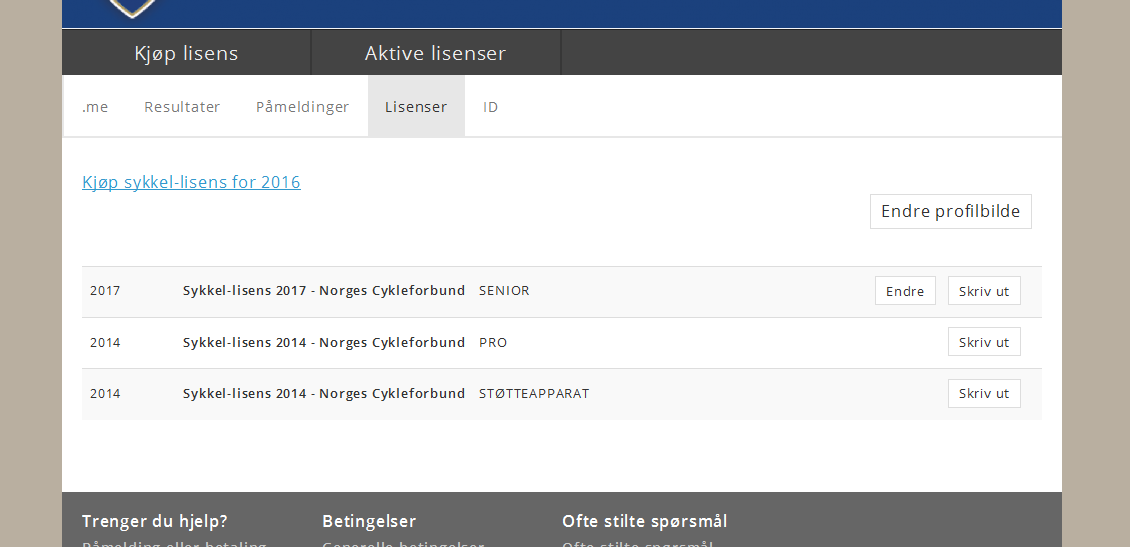
Task: Open the Aktive lisenser menu item
Action: point(435,53)
